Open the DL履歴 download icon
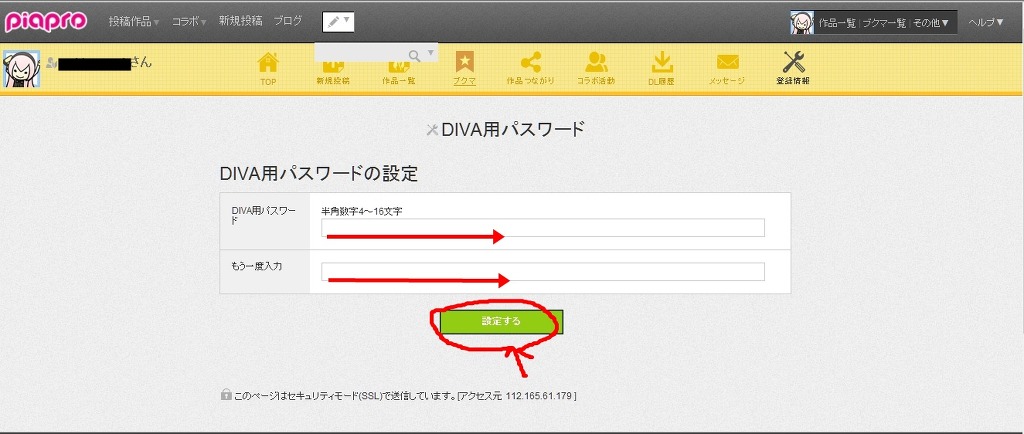The height and width of the screenshot is (434, 1024). point(662,69)
